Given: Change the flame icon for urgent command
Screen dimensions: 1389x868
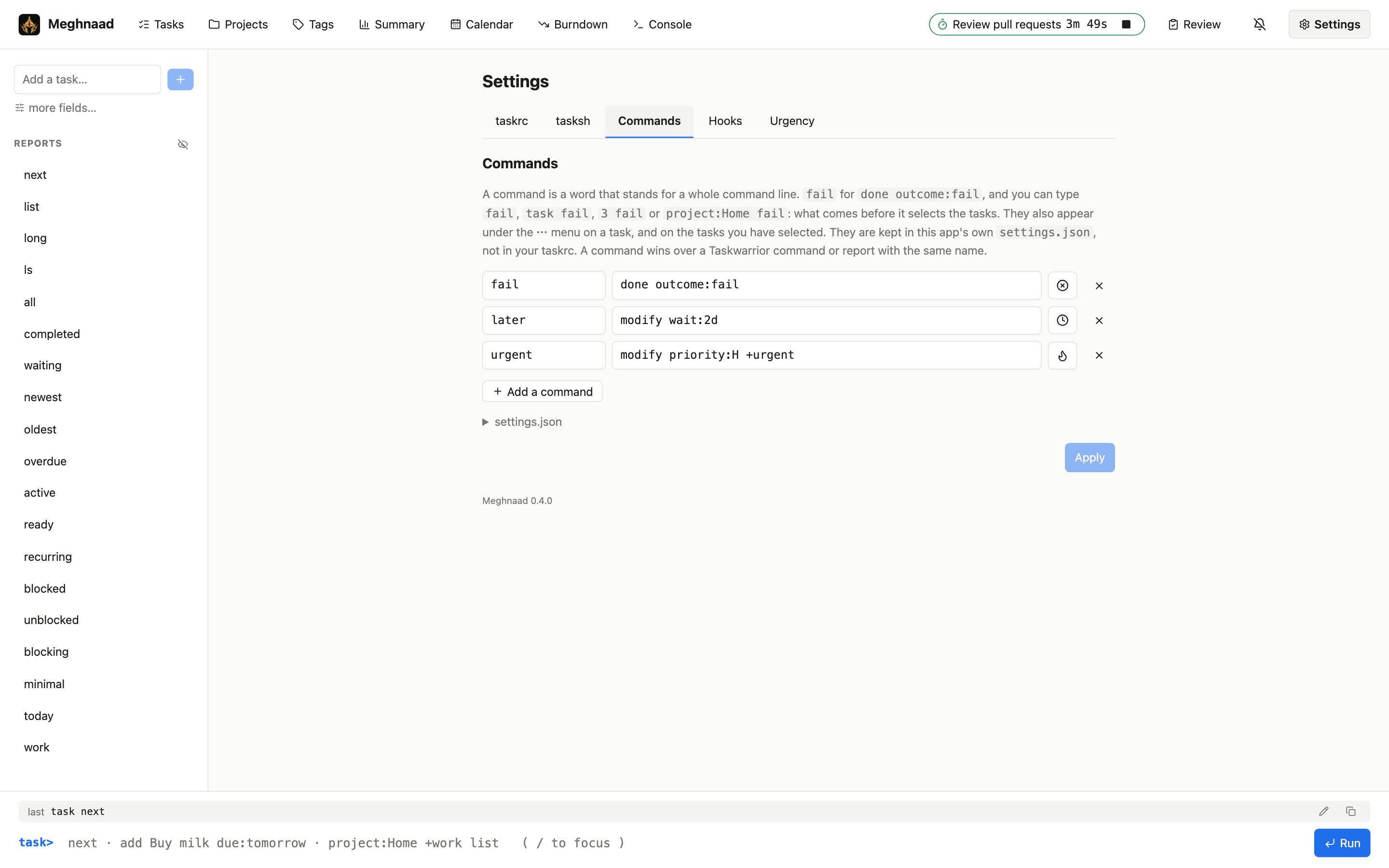Looking at the screenshot, I should coord(1062,355).
